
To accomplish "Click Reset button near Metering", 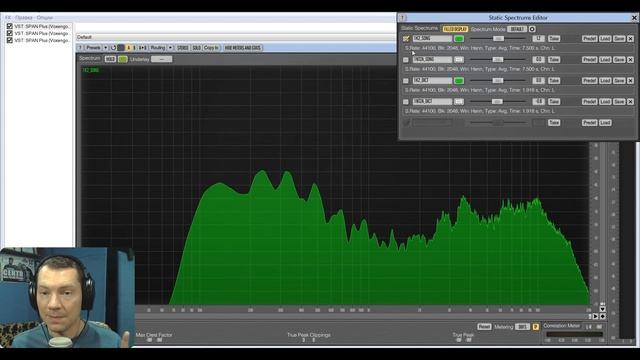I will coord(484,327).
